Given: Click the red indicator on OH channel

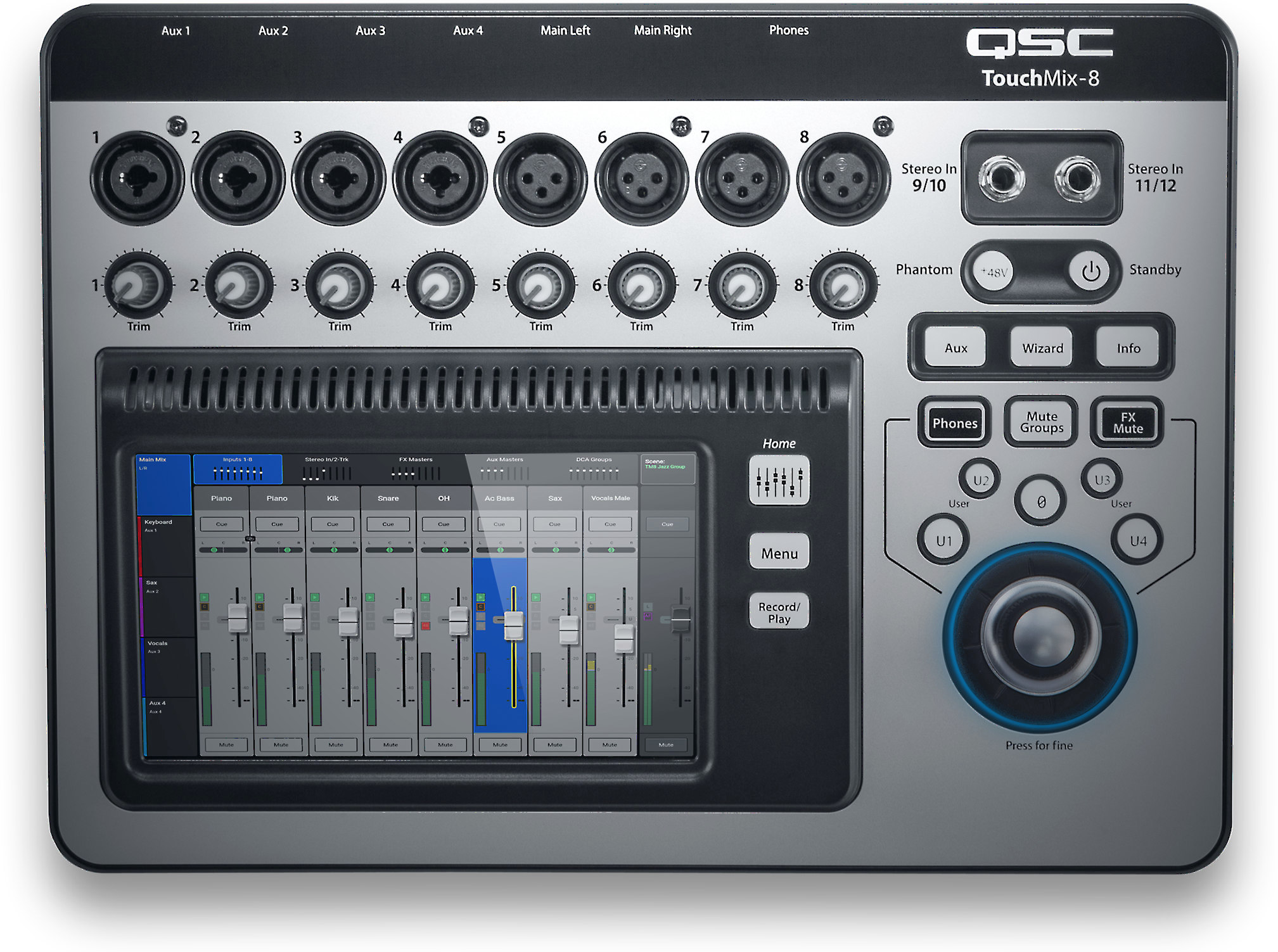Looking at the screenshot, I should coord(426,626).
